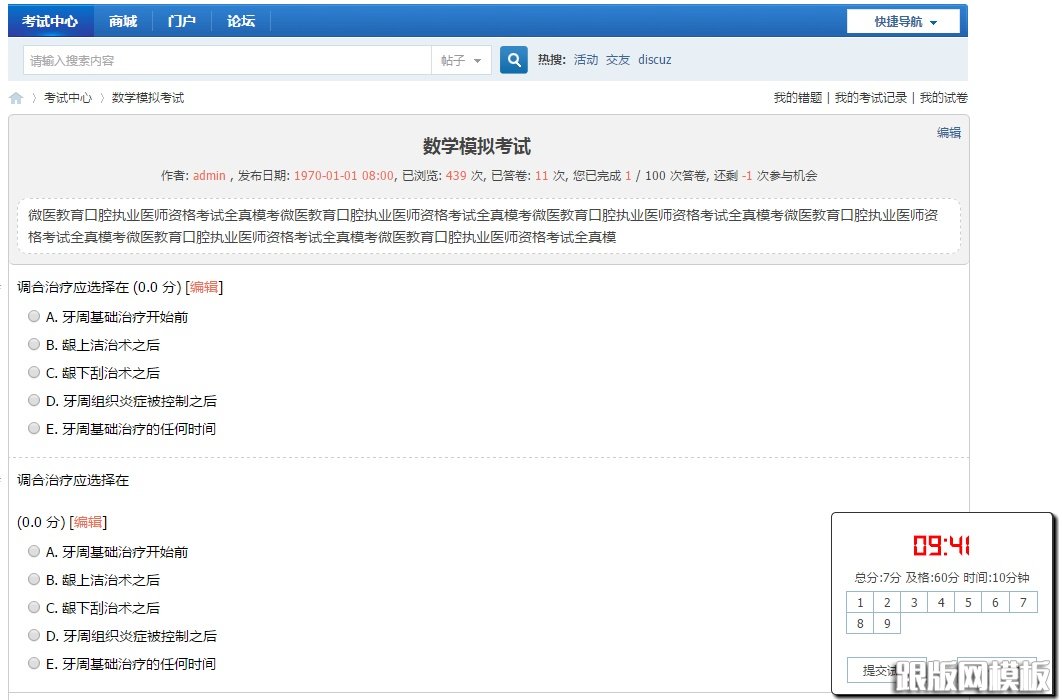This screenshot has height=700, width=1062.
Task: Open the 帖子 search type dropdown
Action: click(x=462, y=60)
